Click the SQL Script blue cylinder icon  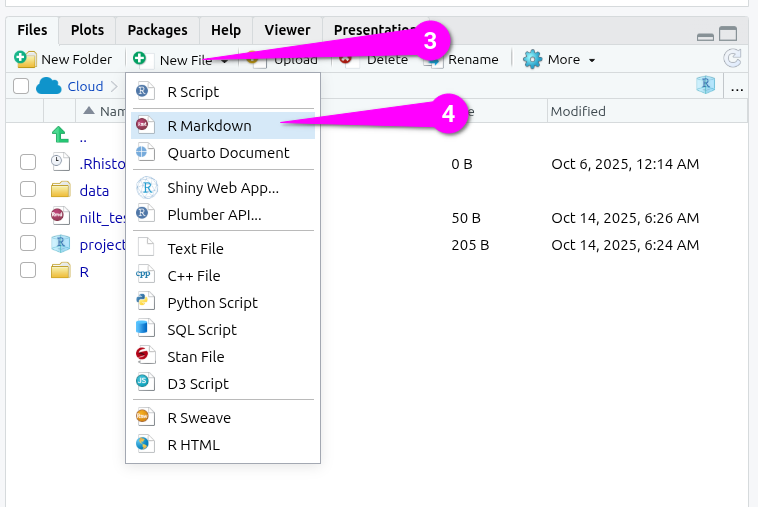pyautogui.click(x=145, y=328)
